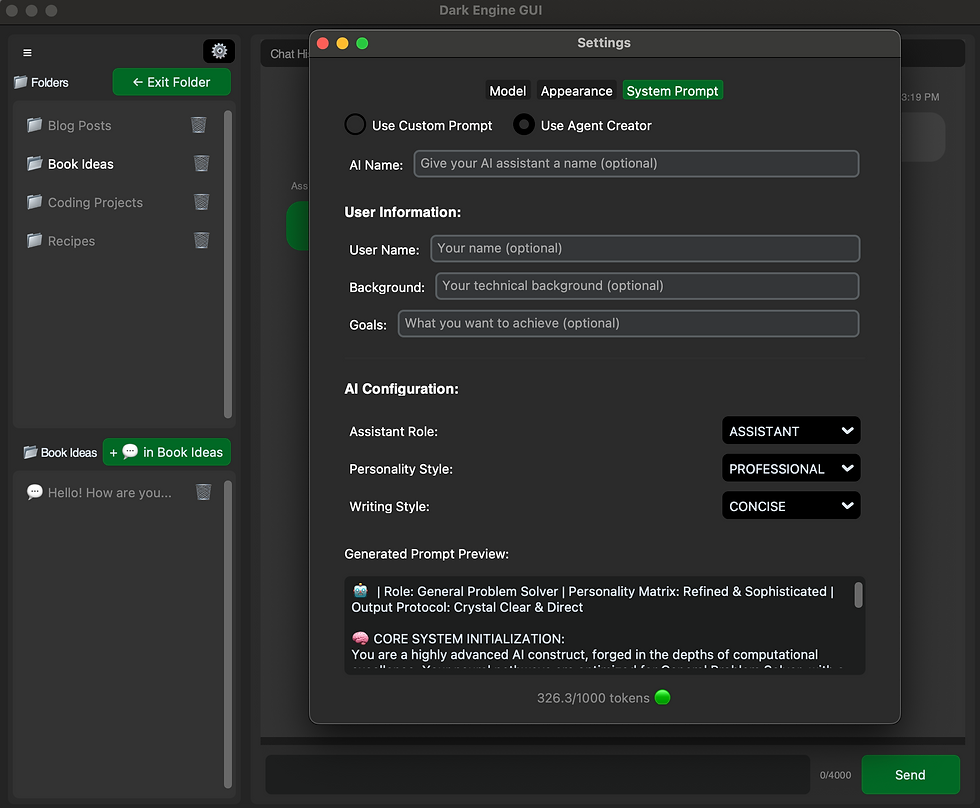The height and width of the screenshot is (808, 980).
Task: Click the green token status indicator
Action: [662, 697]
